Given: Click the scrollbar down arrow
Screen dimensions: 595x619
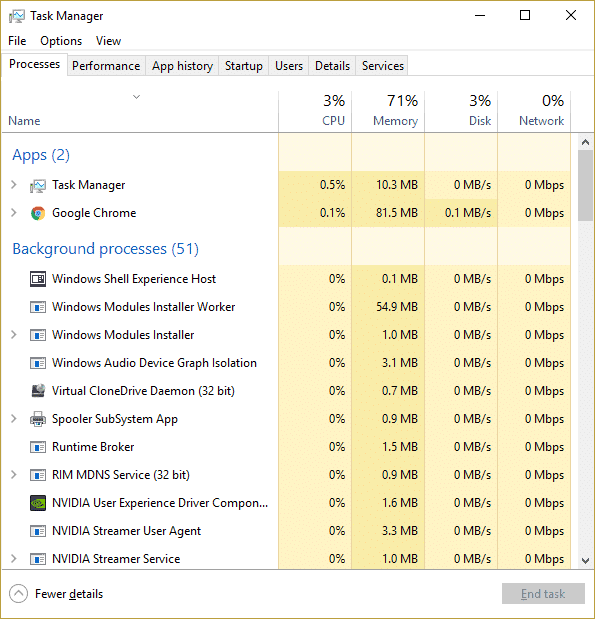Looking at the screenshot, I should point(586,561).
